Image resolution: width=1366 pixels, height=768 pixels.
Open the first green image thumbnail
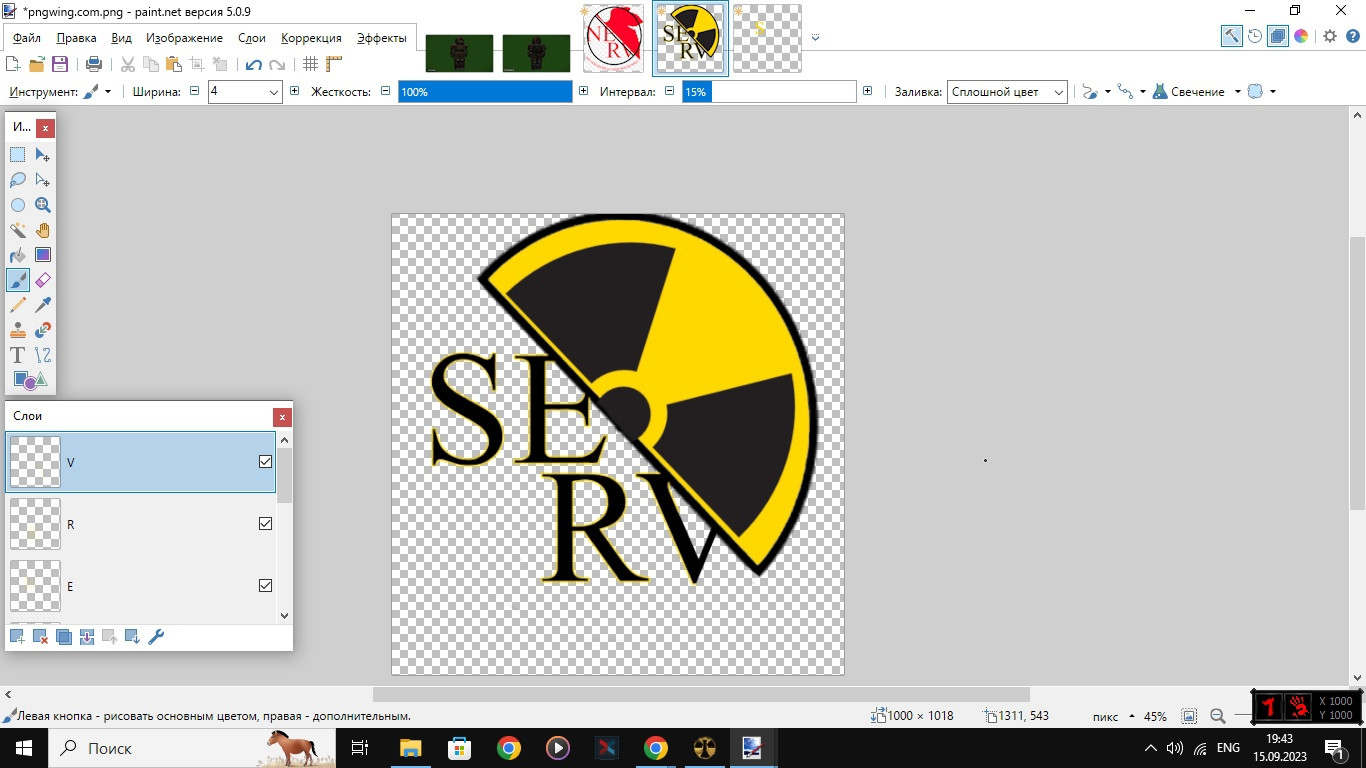[x=460, y=53]
